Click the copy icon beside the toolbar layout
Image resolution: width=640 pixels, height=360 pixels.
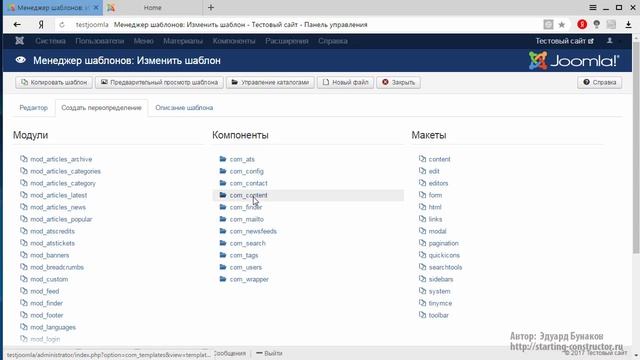pos(422,315)
